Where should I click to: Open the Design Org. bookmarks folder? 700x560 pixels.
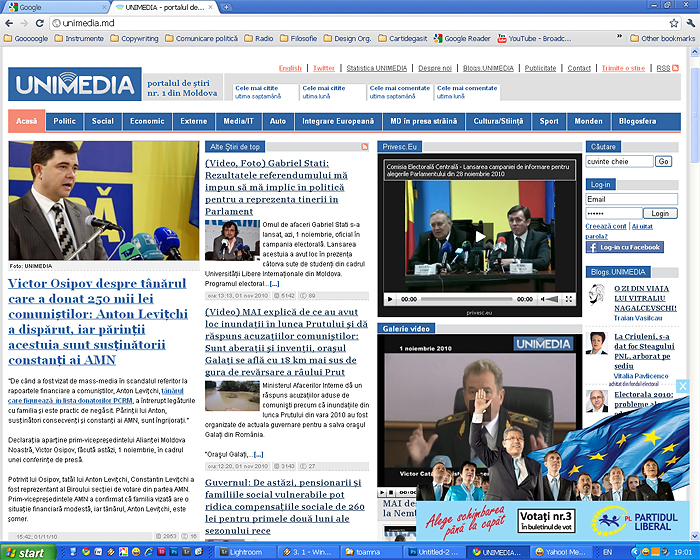(x=347, y=38)
